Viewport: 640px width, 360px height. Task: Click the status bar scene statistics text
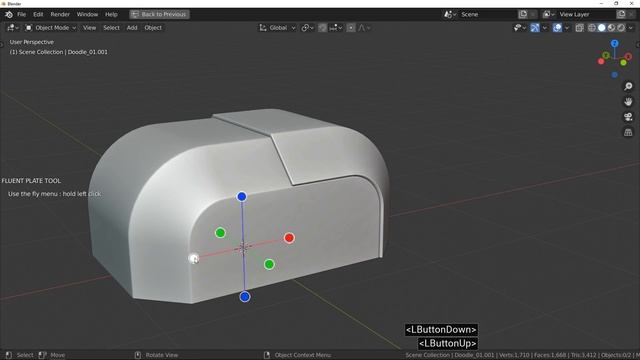[522, 355]
